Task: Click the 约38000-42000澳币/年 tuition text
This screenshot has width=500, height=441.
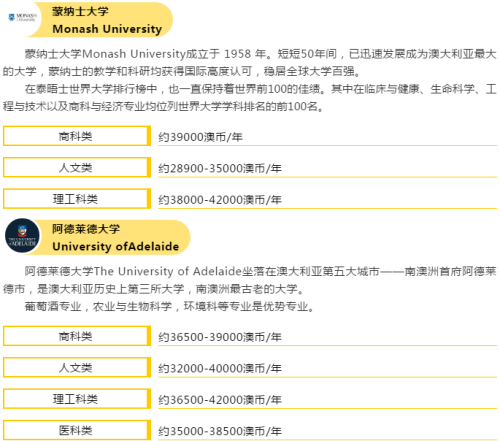Action: [x=220, y=200]
